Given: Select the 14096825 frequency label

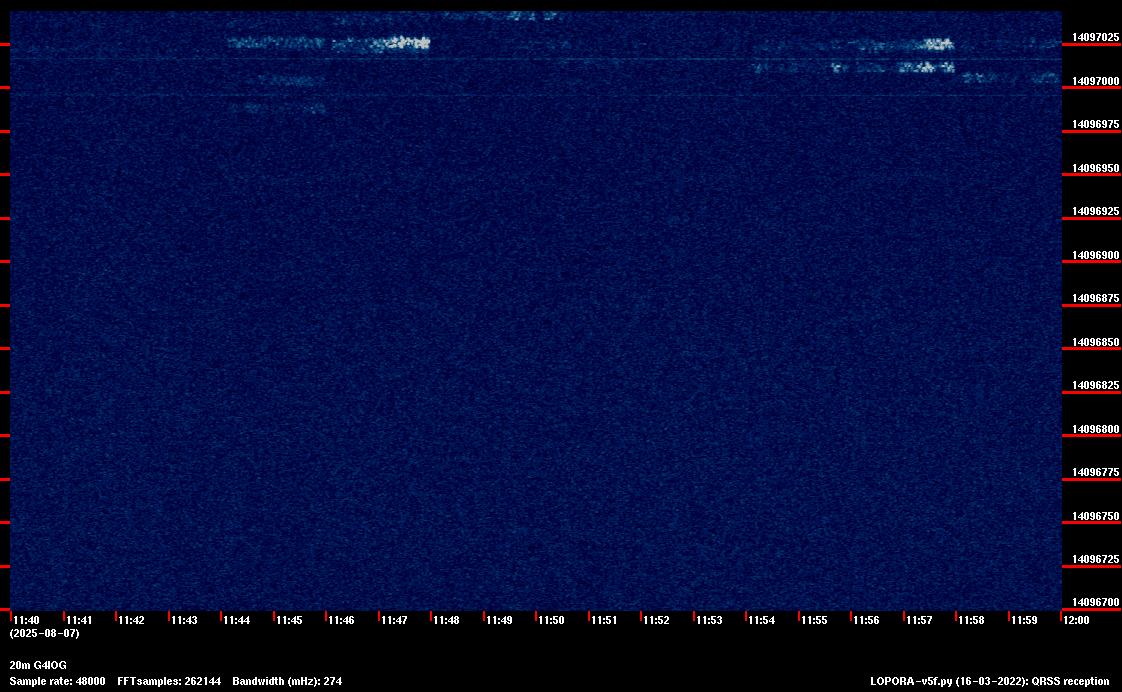Looking at the screenshot, I should 1096,386.
